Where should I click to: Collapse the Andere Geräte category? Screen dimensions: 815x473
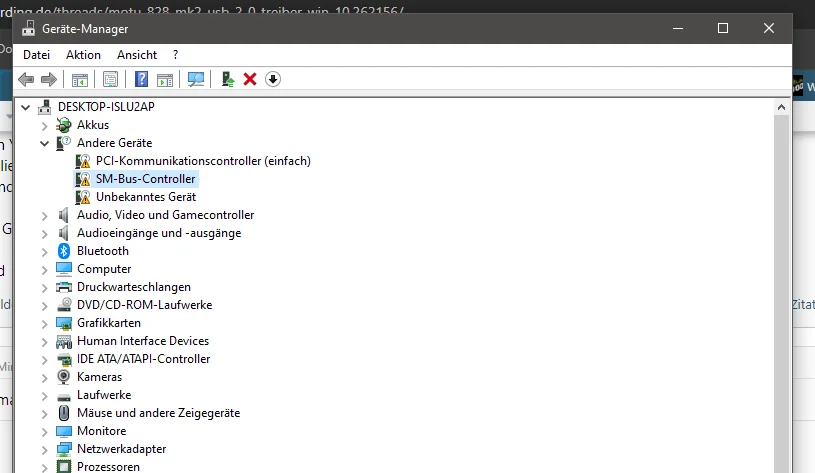tap(45, 143)
